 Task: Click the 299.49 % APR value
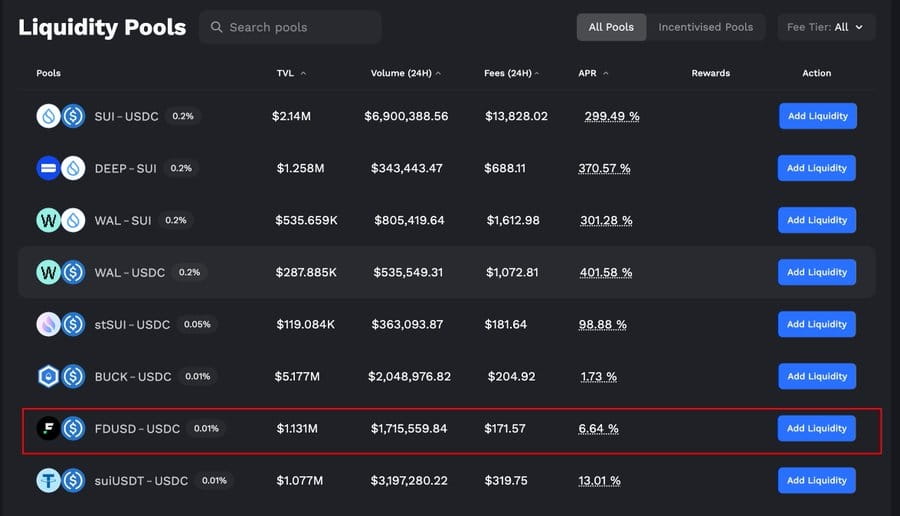[612, 116]
